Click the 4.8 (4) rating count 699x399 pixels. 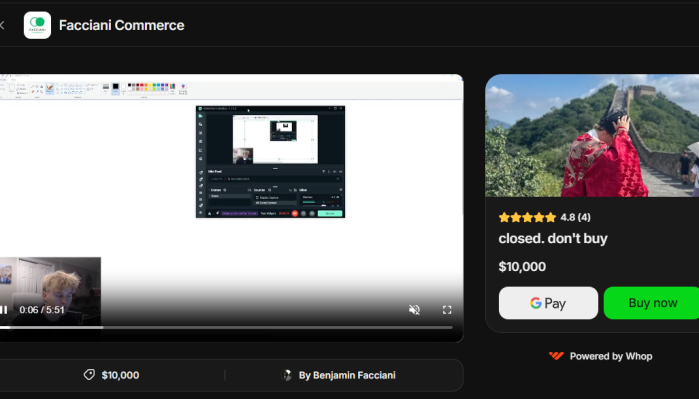coord(576,218)
